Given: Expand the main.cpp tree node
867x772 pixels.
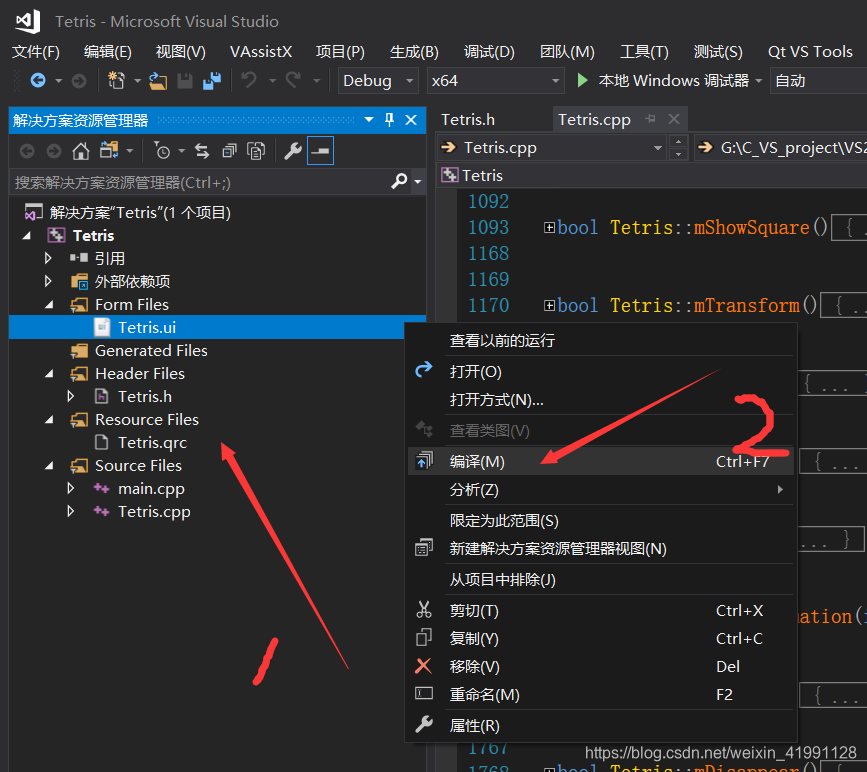Looking at the screenshot, I should coord(71,488).
